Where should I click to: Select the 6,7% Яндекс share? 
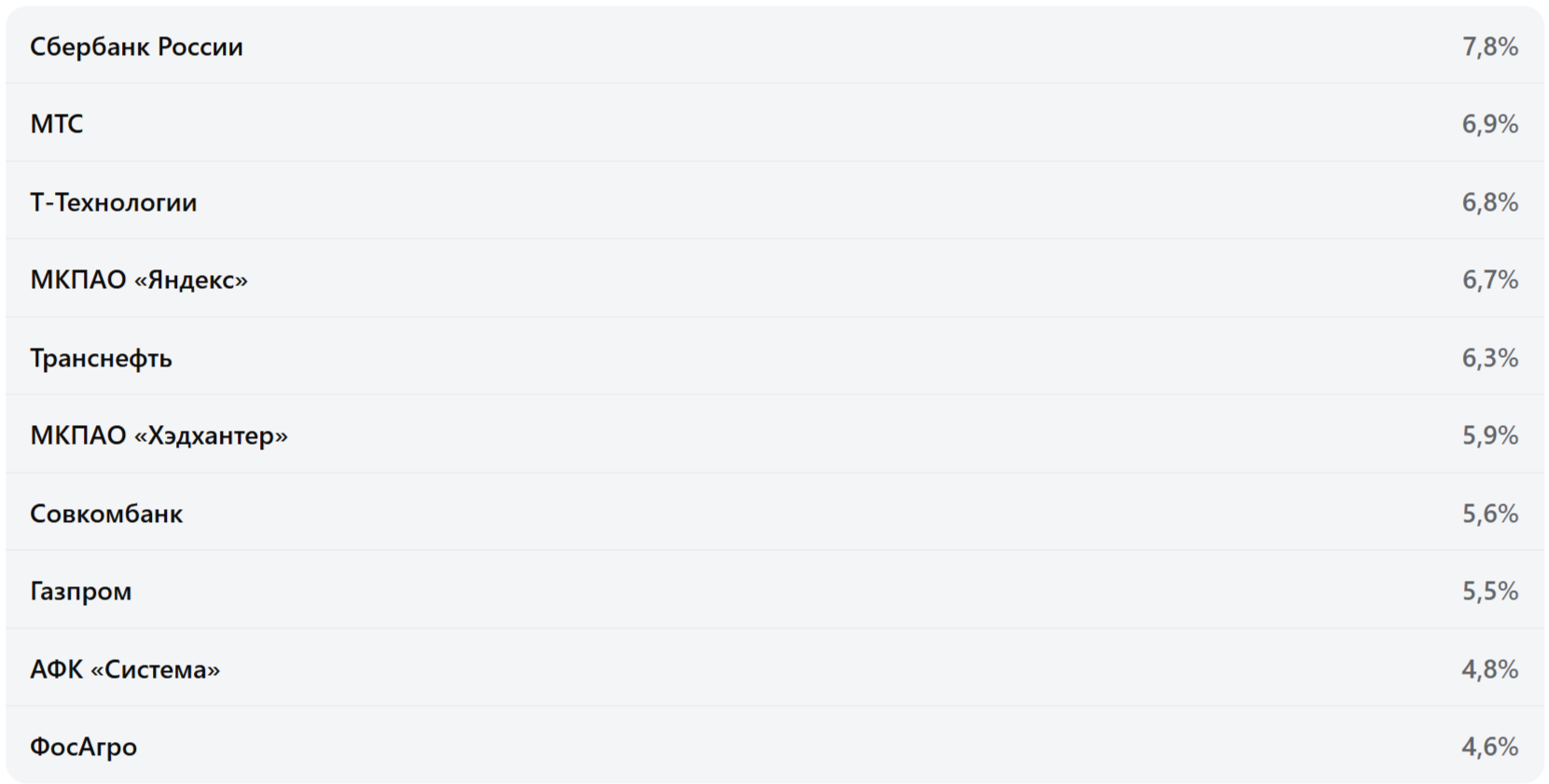(1489, 280)
